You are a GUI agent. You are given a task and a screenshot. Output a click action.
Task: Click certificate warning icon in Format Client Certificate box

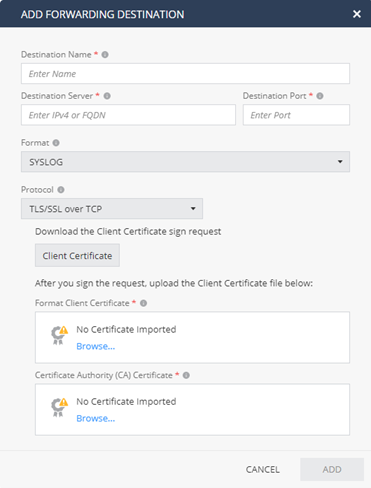[59, 335]
